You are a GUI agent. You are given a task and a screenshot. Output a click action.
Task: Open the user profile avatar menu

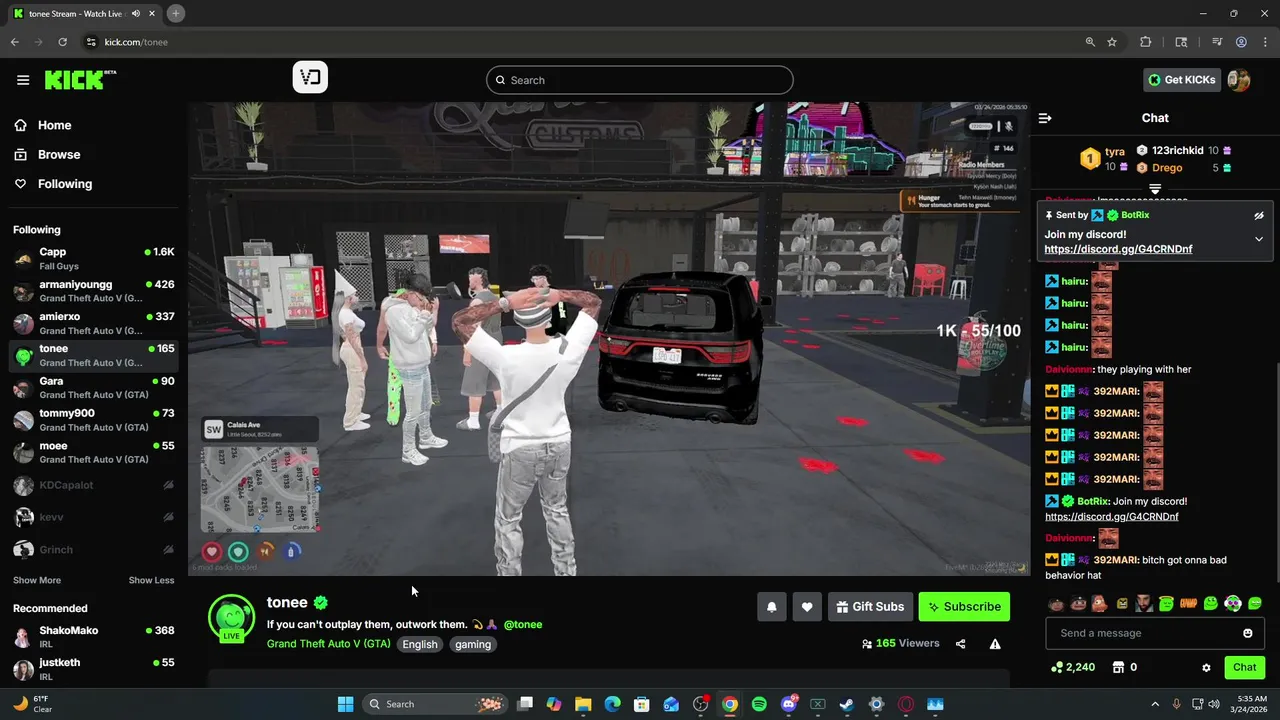1239,80
